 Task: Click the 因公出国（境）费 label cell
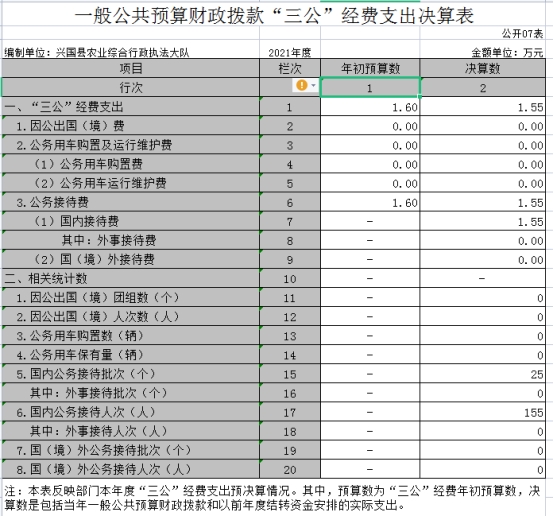(131, 126)
